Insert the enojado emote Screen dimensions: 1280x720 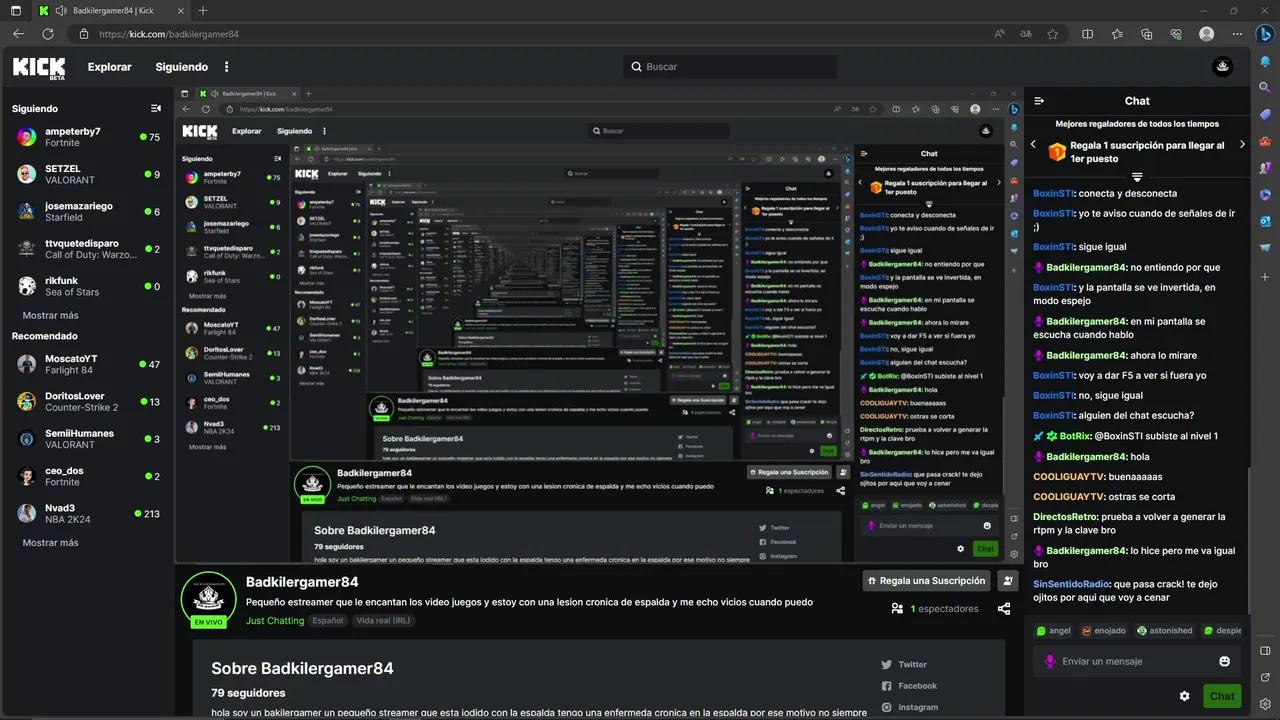[1104, 631]
